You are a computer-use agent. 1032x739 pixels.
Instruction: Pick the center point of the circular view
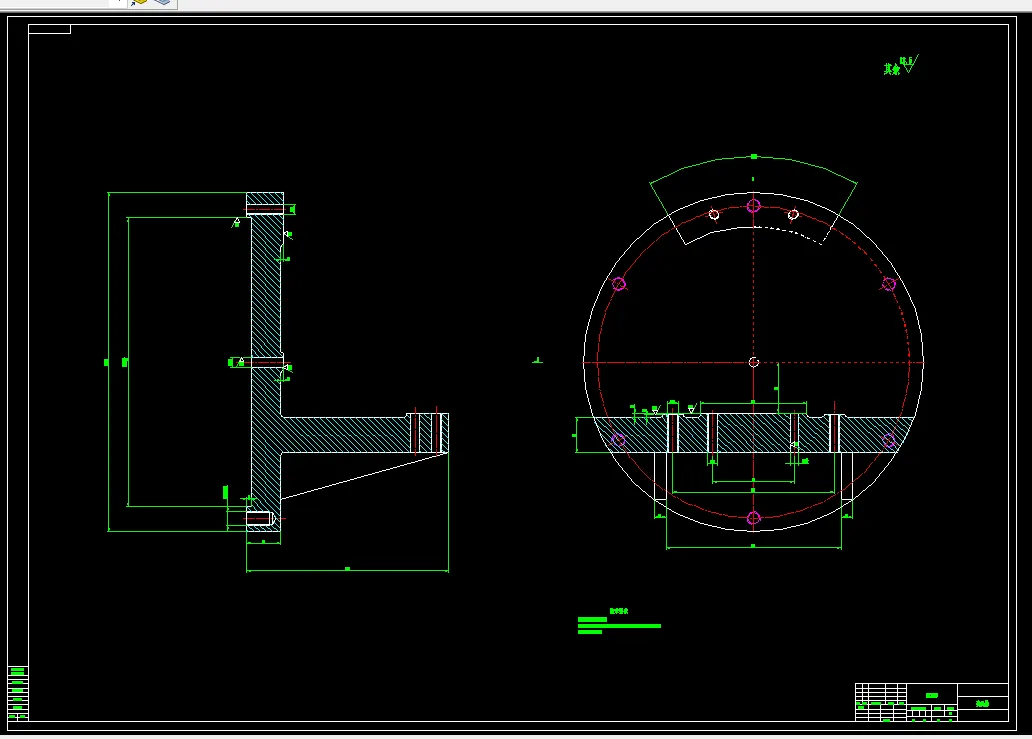click(754, 362)
